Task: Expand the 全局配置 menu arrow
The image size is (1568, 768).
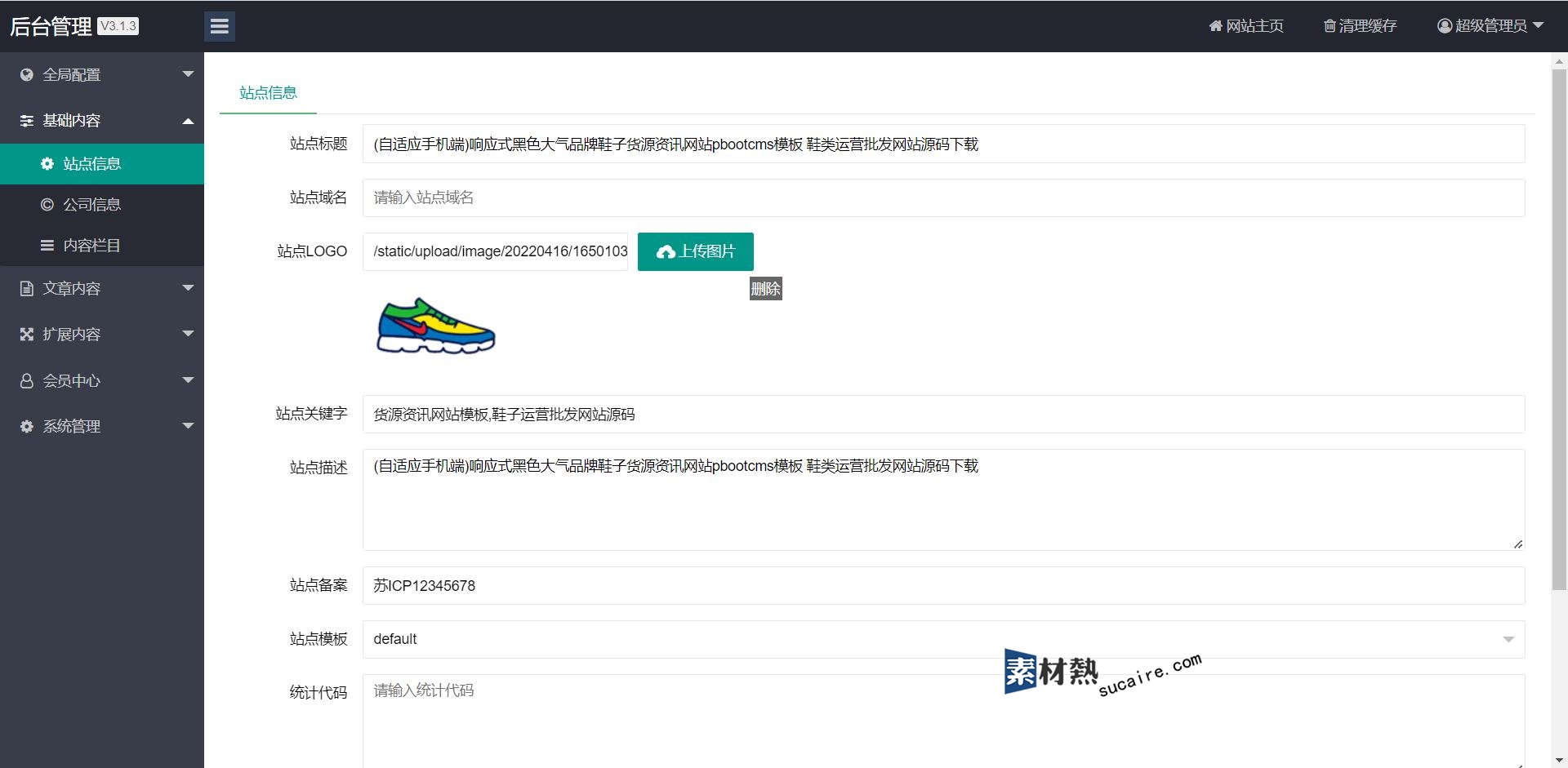Action: 188,74
